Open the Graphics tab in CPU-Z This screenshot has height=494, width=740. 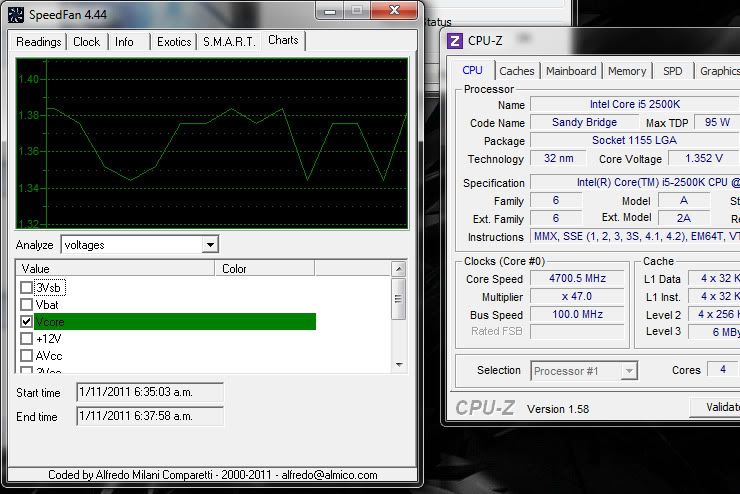pos(719,71)
